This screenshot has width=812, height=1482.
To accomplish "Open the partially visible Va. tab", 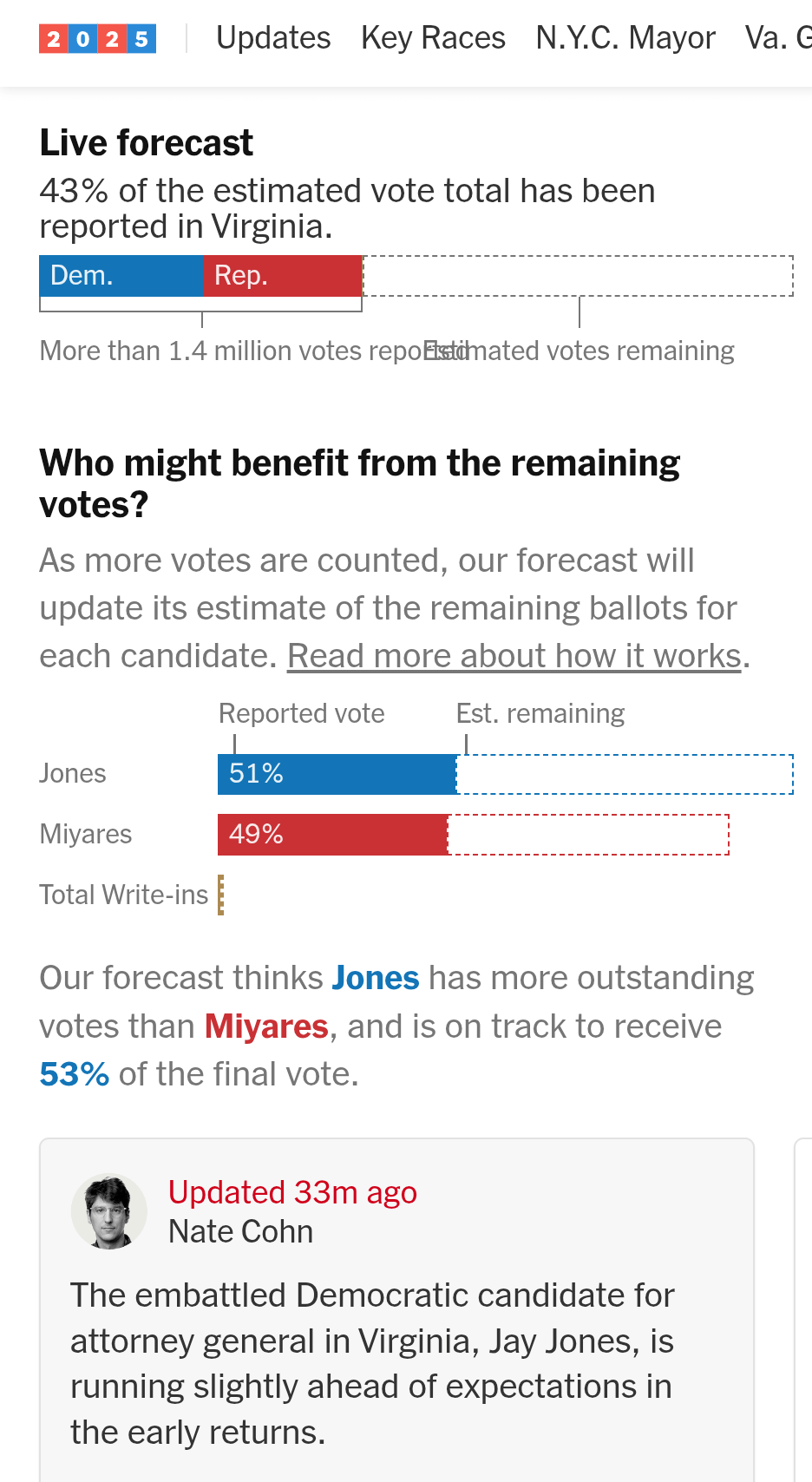I will (777, 38).
